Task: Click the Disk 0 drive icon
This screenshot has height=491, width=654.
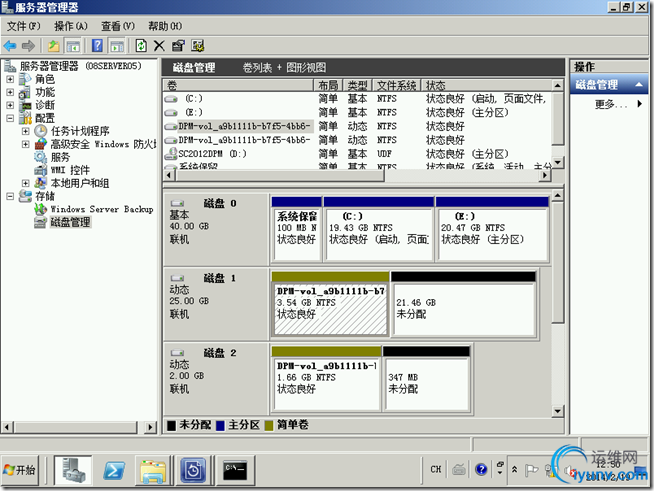Action: pyautogui.click(x=177, y=204)
